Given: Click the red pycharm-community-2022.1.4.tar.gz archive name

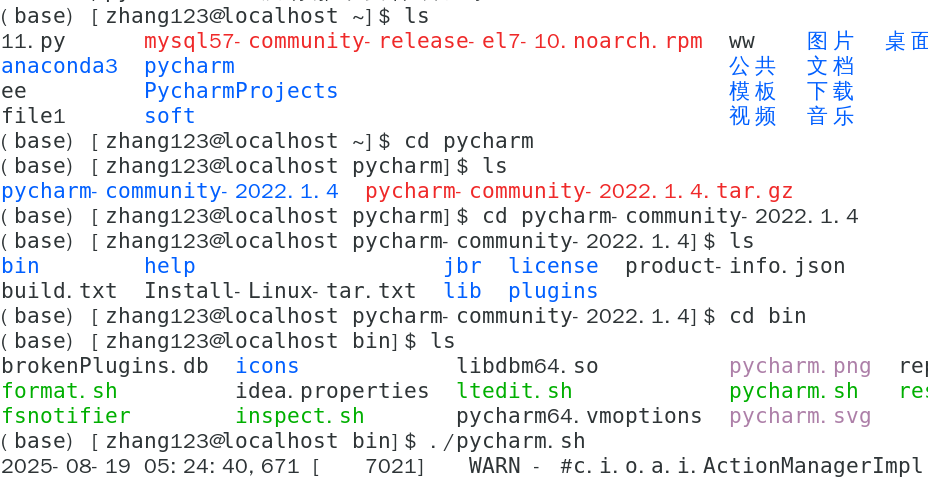Looking at the screenshot, I should (x=579, y=191).
